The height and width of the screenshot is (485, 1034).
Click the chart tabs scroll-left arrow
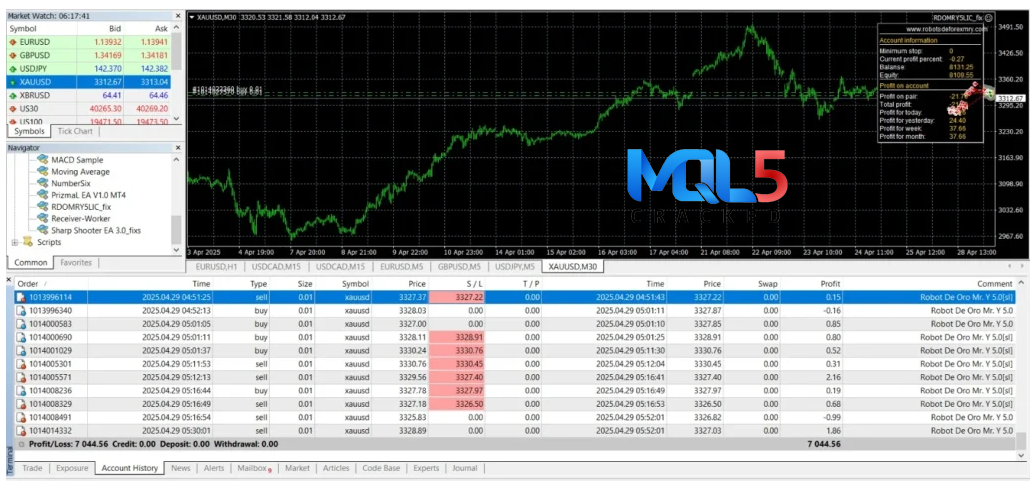pyautogui.click(x=1012, y=266)
